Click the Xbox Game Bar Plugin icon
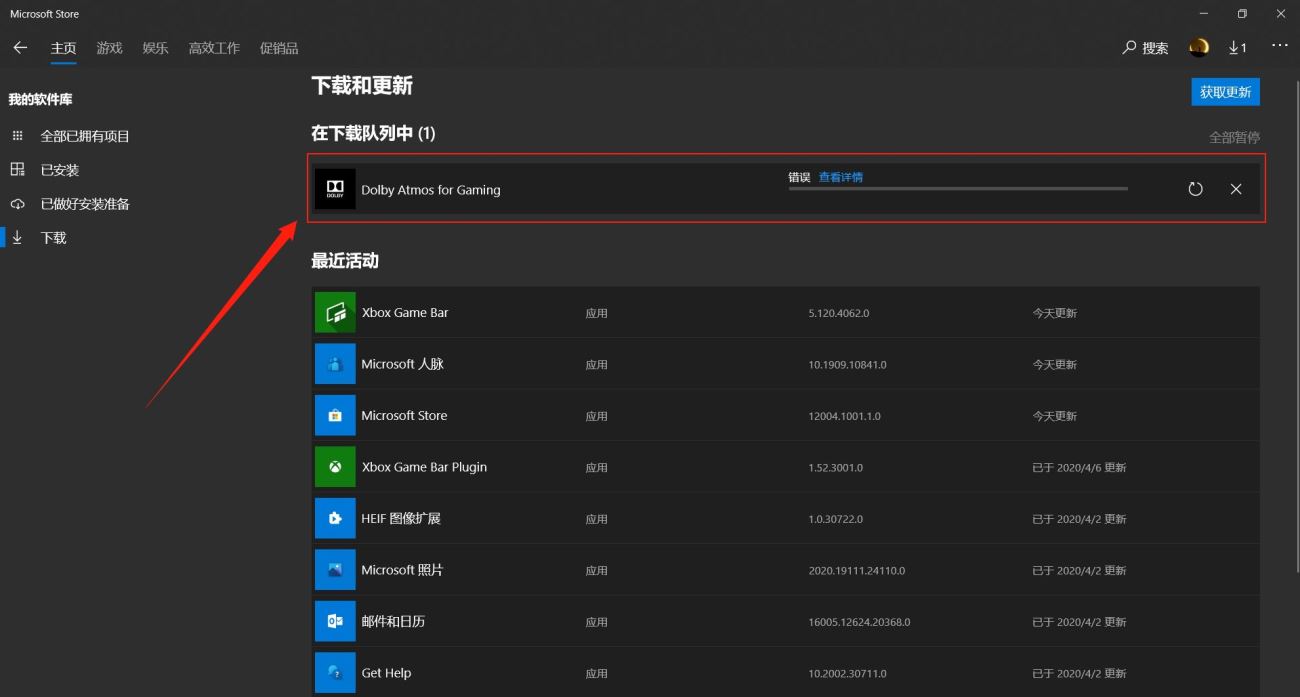The width and height of the screenshot is (1300, 697). click(x=335, y=467)
